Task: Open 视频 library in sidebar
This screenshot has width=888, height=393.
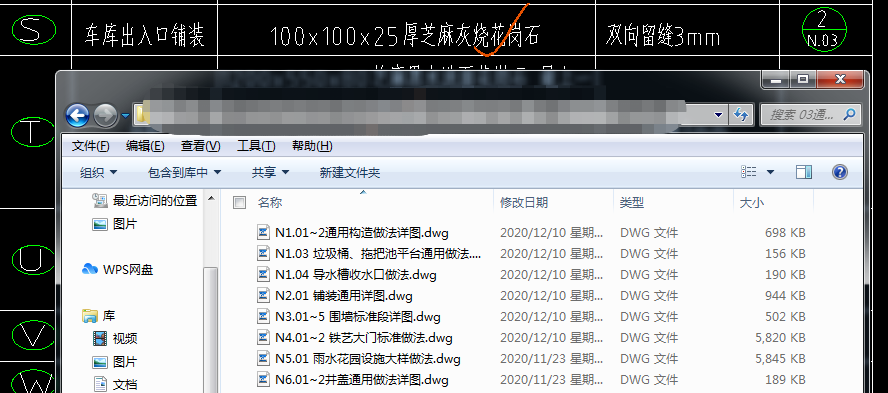Action: tap(115, 339)
